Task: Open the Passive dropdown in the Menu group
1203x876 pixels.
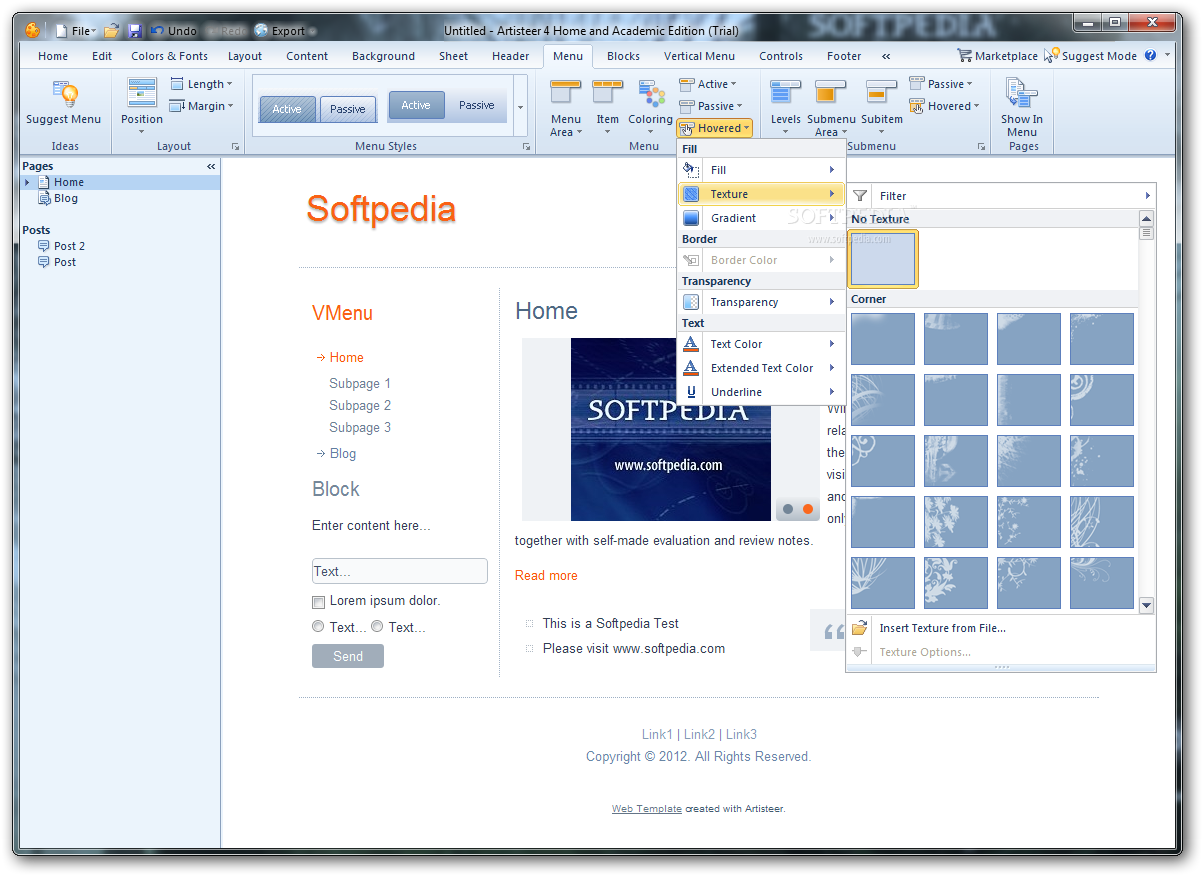Action: click(710, 106)
